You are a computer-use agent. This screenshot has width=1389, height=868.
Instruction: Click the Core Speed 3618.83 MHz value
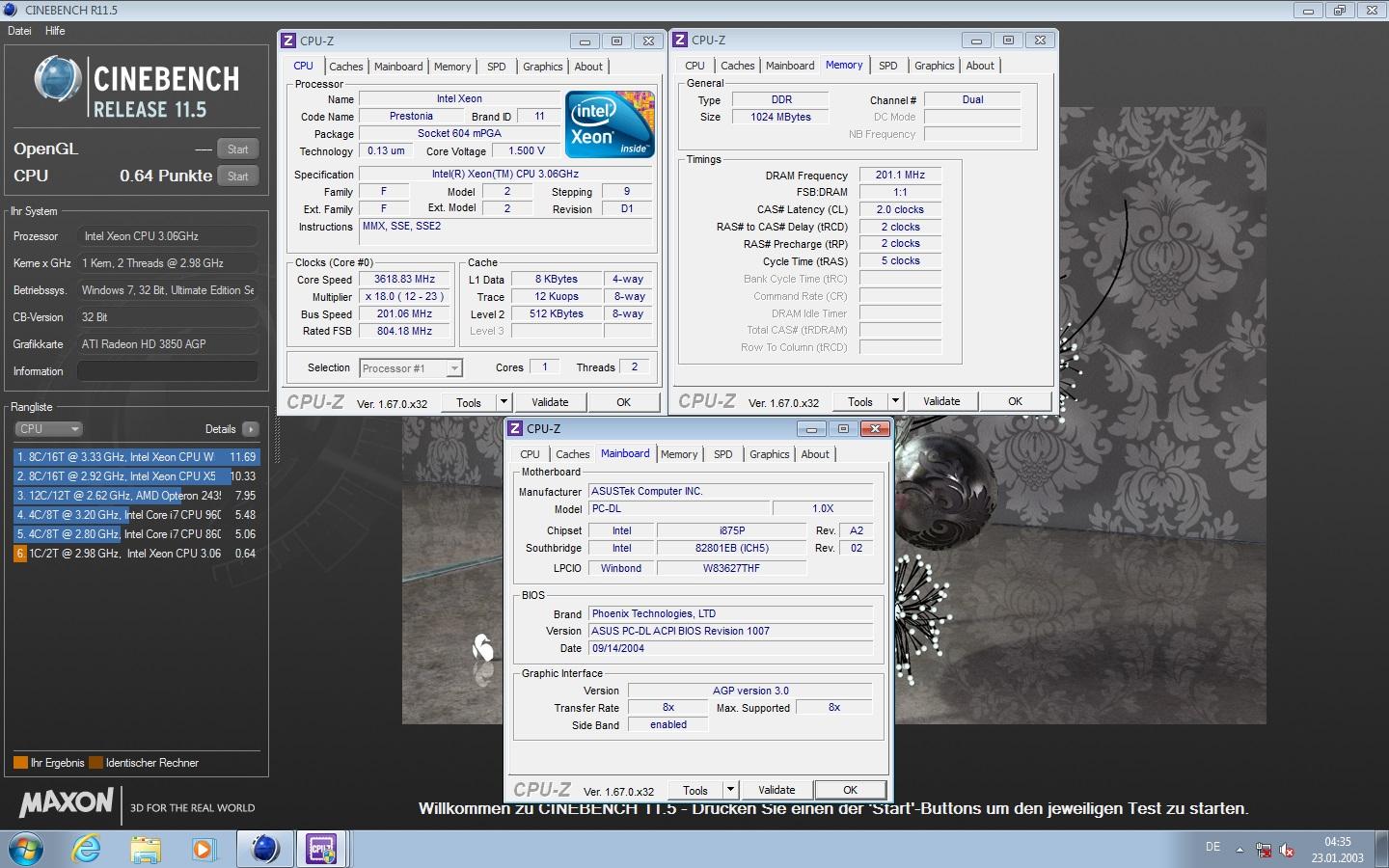[405, 279]
